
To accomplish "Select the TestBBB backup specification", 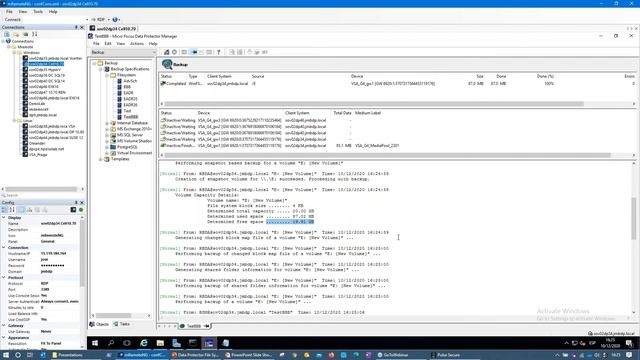I will point(131,117).
